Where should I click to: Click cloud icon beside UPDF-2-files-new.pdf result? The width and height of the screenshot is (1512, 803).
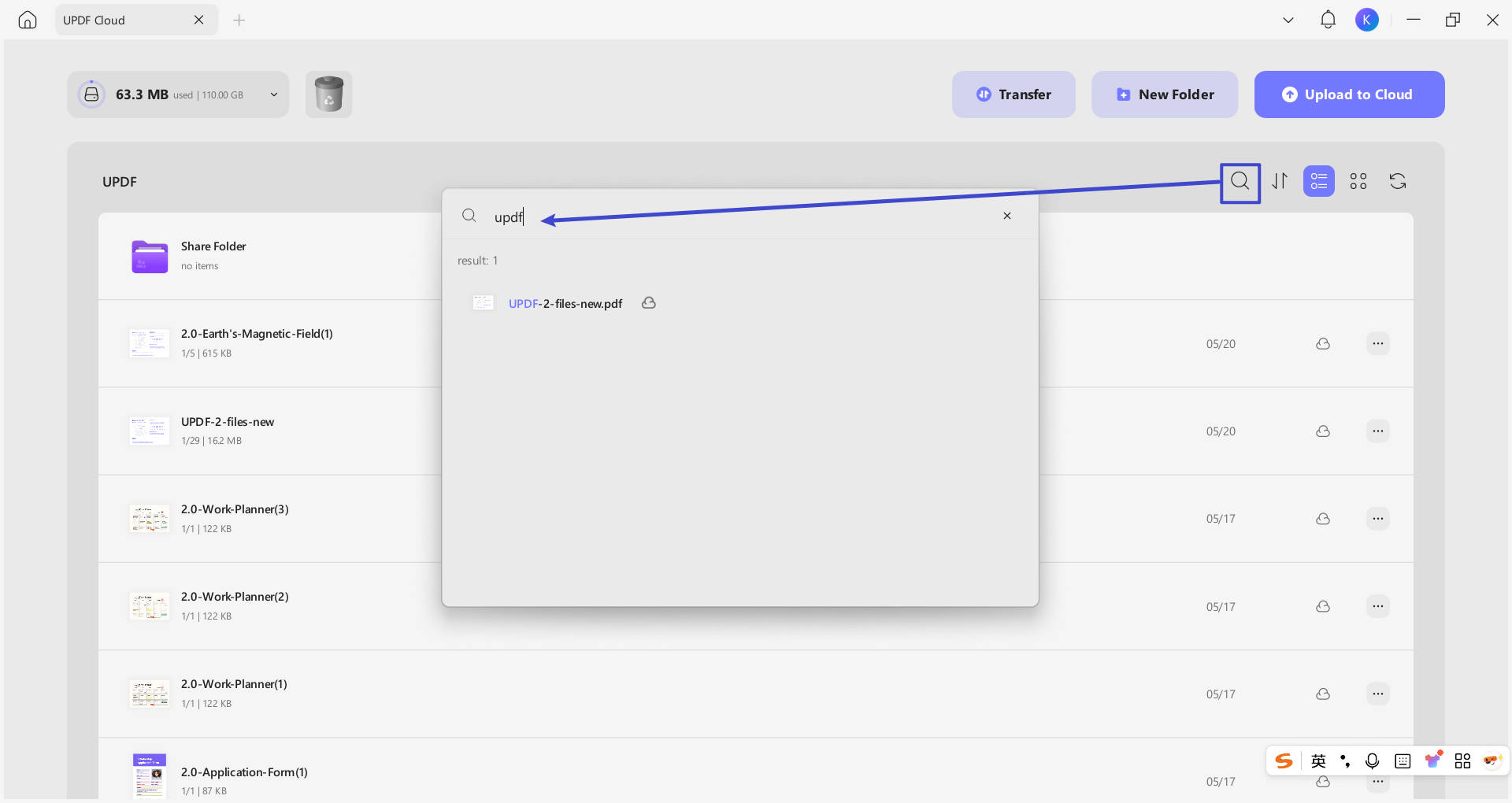tap(648, 303)
